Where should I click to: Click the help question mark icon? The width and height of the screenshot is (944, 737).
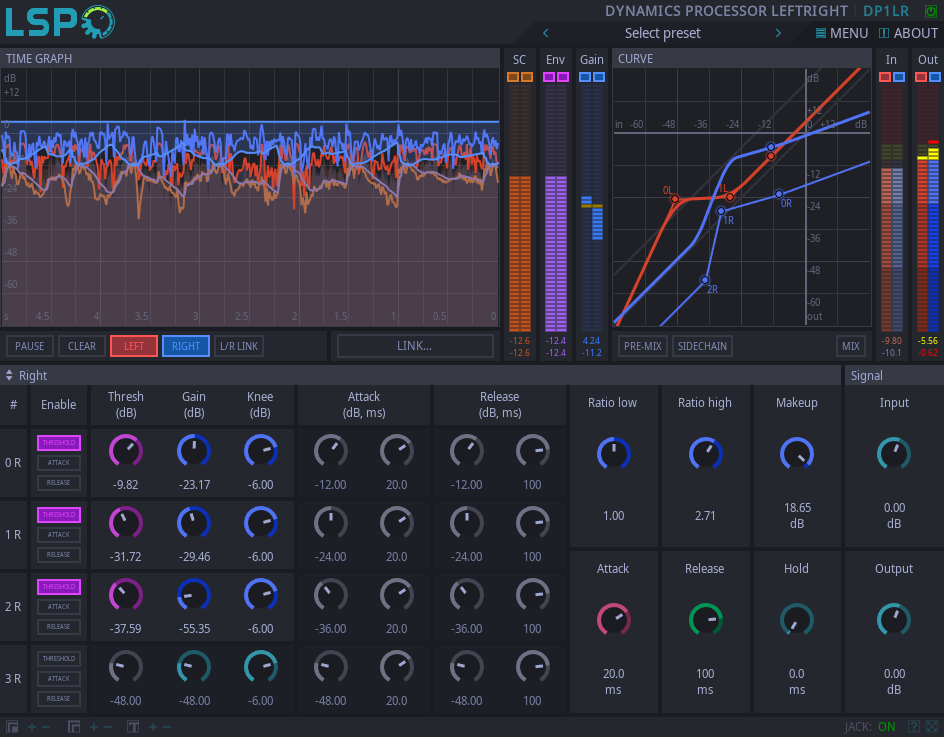(x=913, y=727)
